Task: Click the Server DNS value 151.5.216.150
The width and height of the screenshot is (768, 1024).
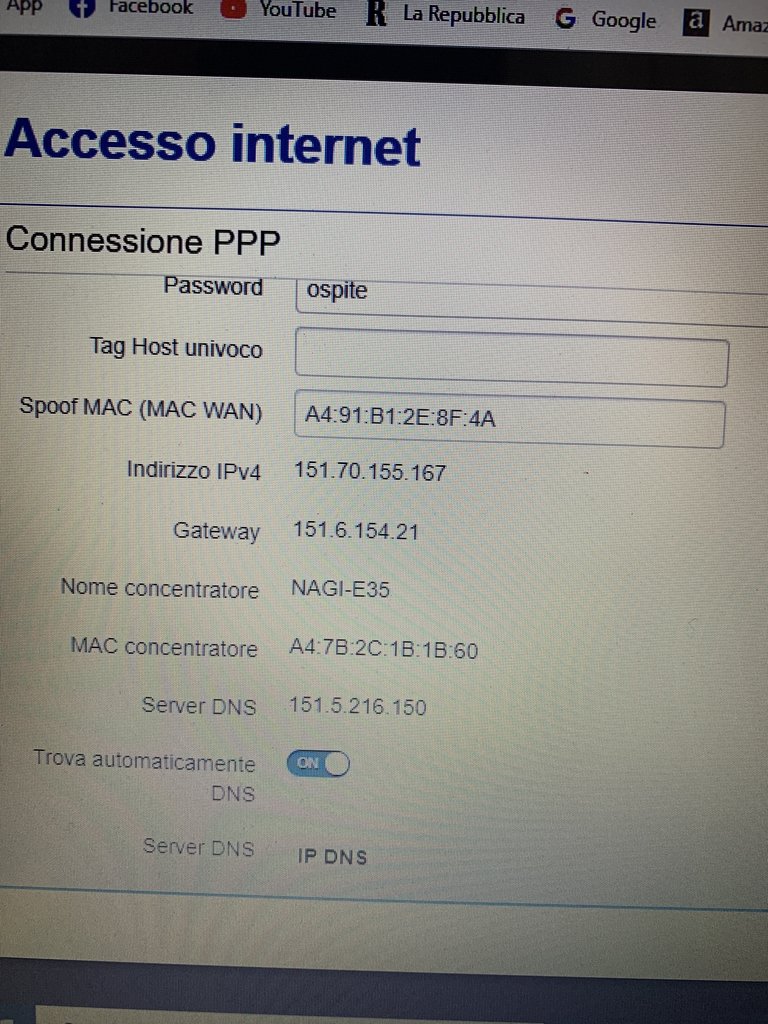Action: point(357,707)
